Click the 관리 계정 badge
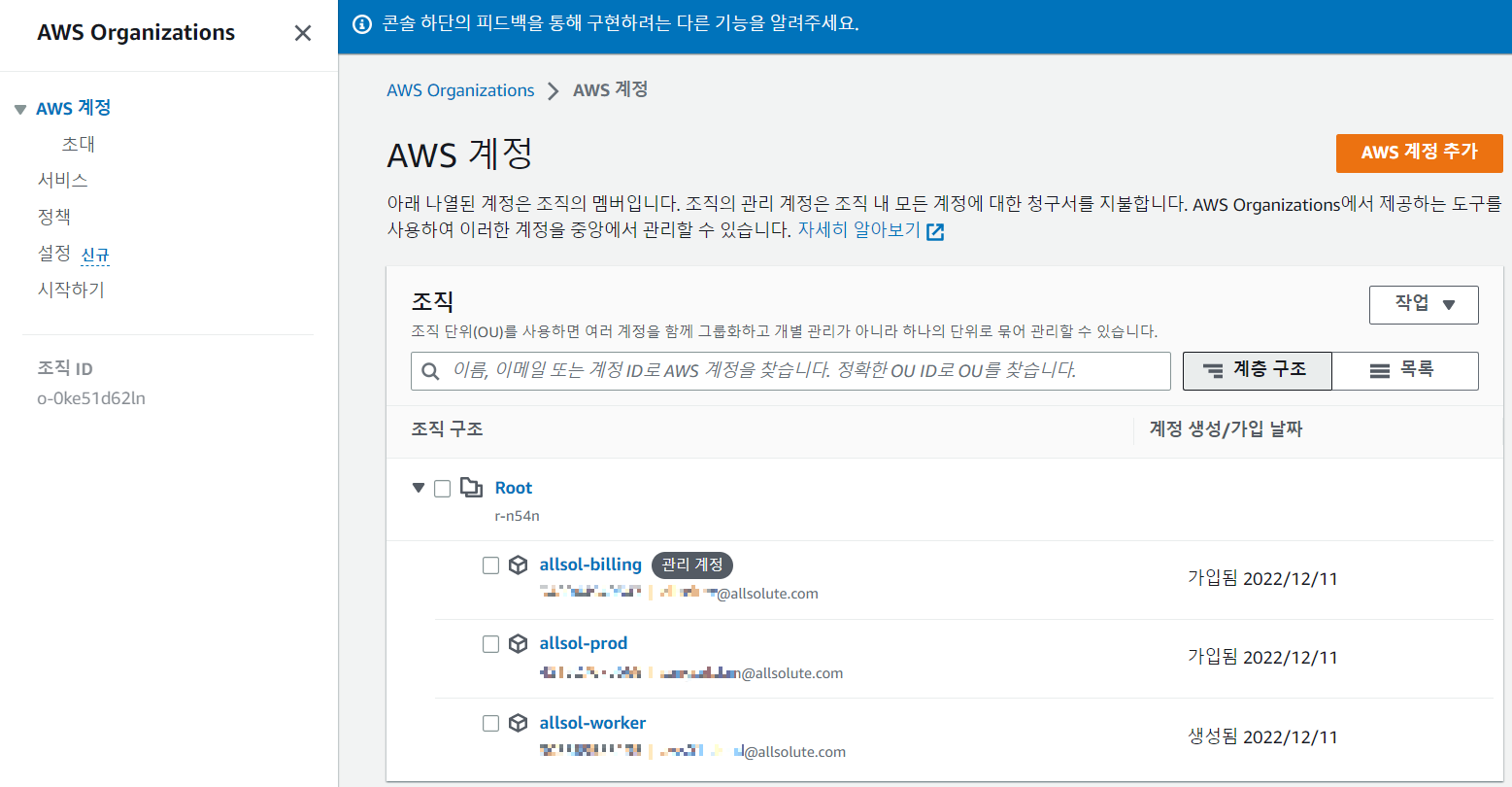This screenshot has width=1512, height=787. coord(692,565)
